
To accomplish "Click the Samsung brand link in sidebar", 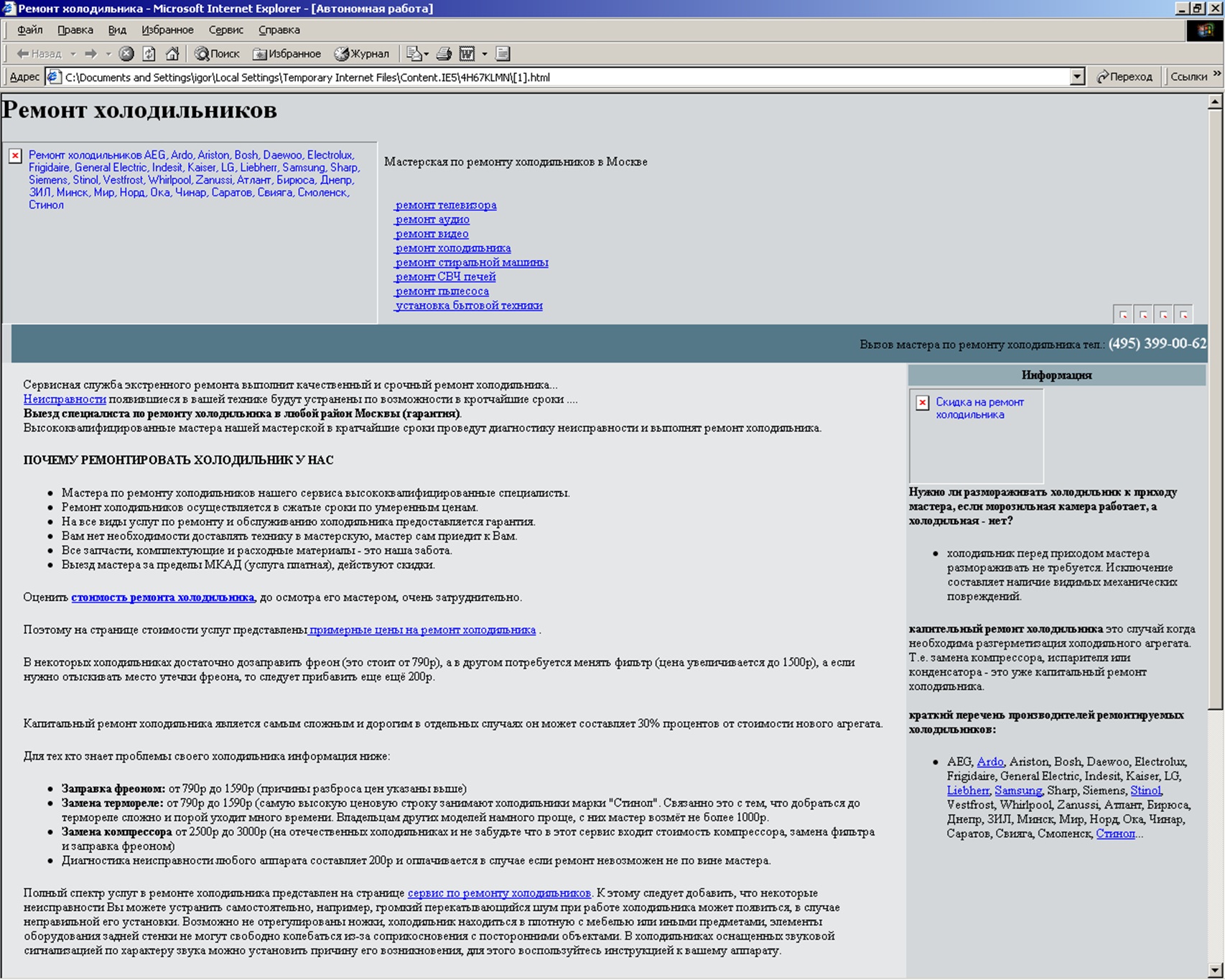I will click(1018, 790).
